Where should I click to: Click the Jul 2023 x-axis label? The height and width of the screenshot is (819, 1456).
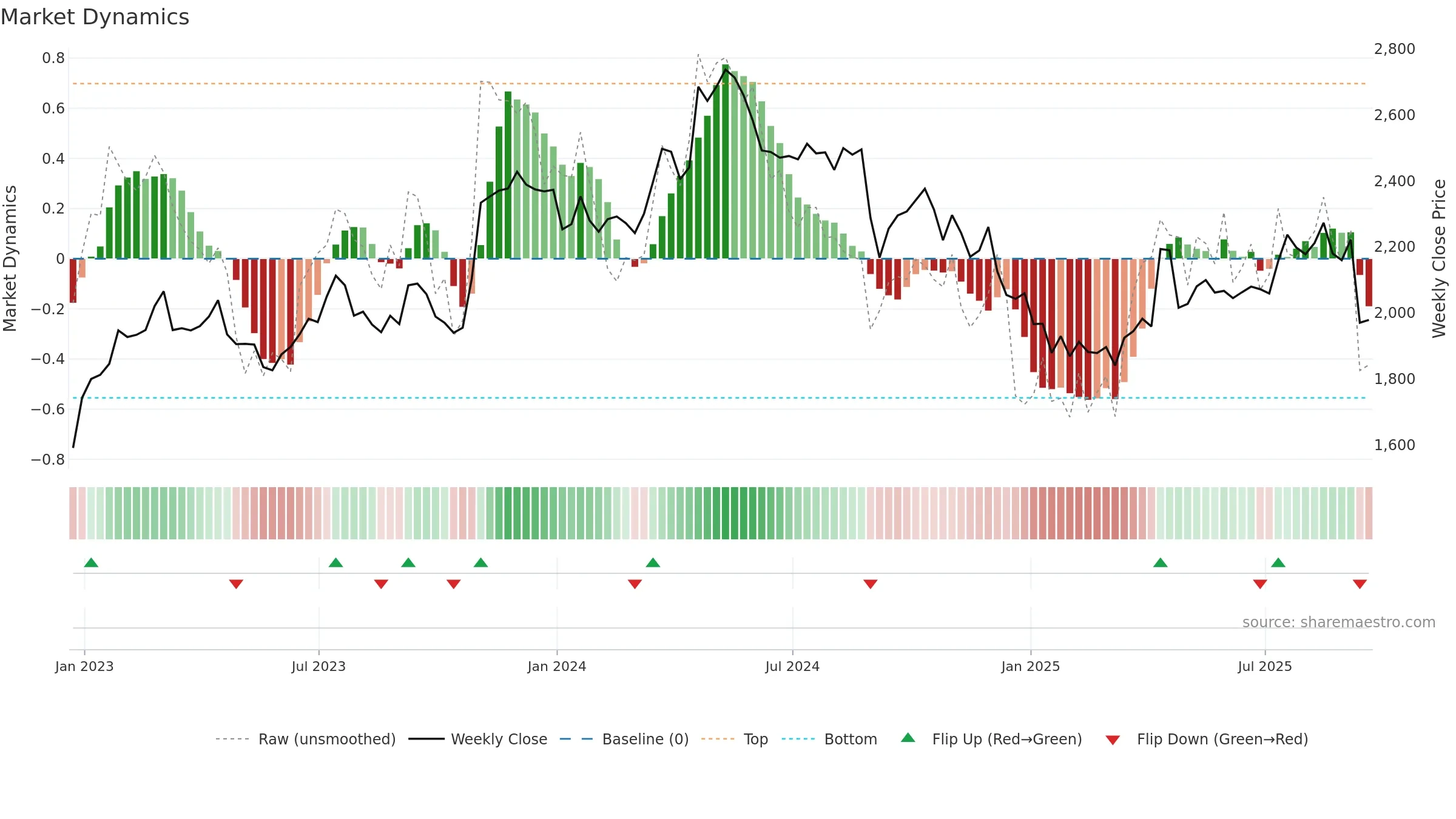coord(318,666)
